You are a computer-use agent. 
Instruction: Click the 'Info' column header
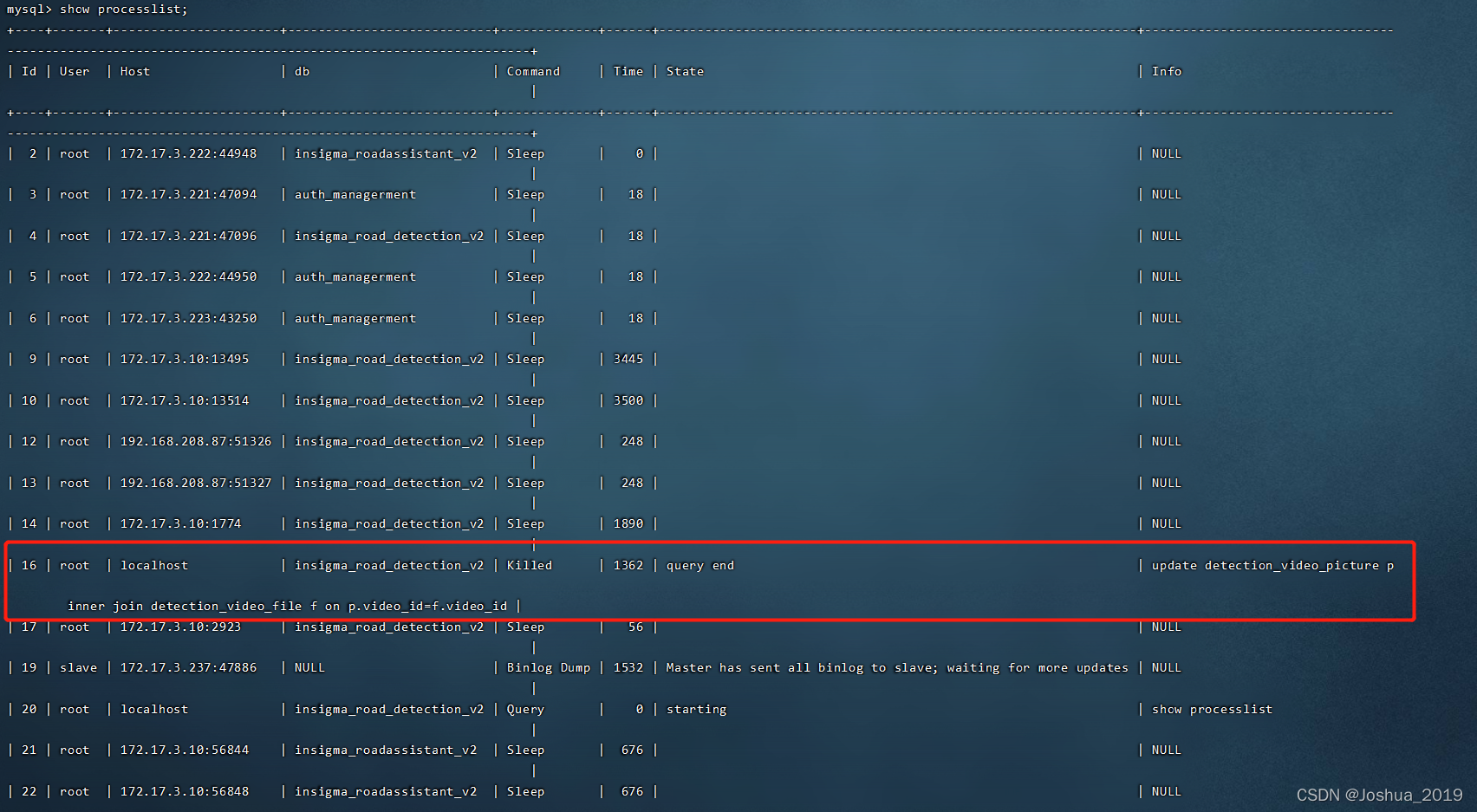1166,72
